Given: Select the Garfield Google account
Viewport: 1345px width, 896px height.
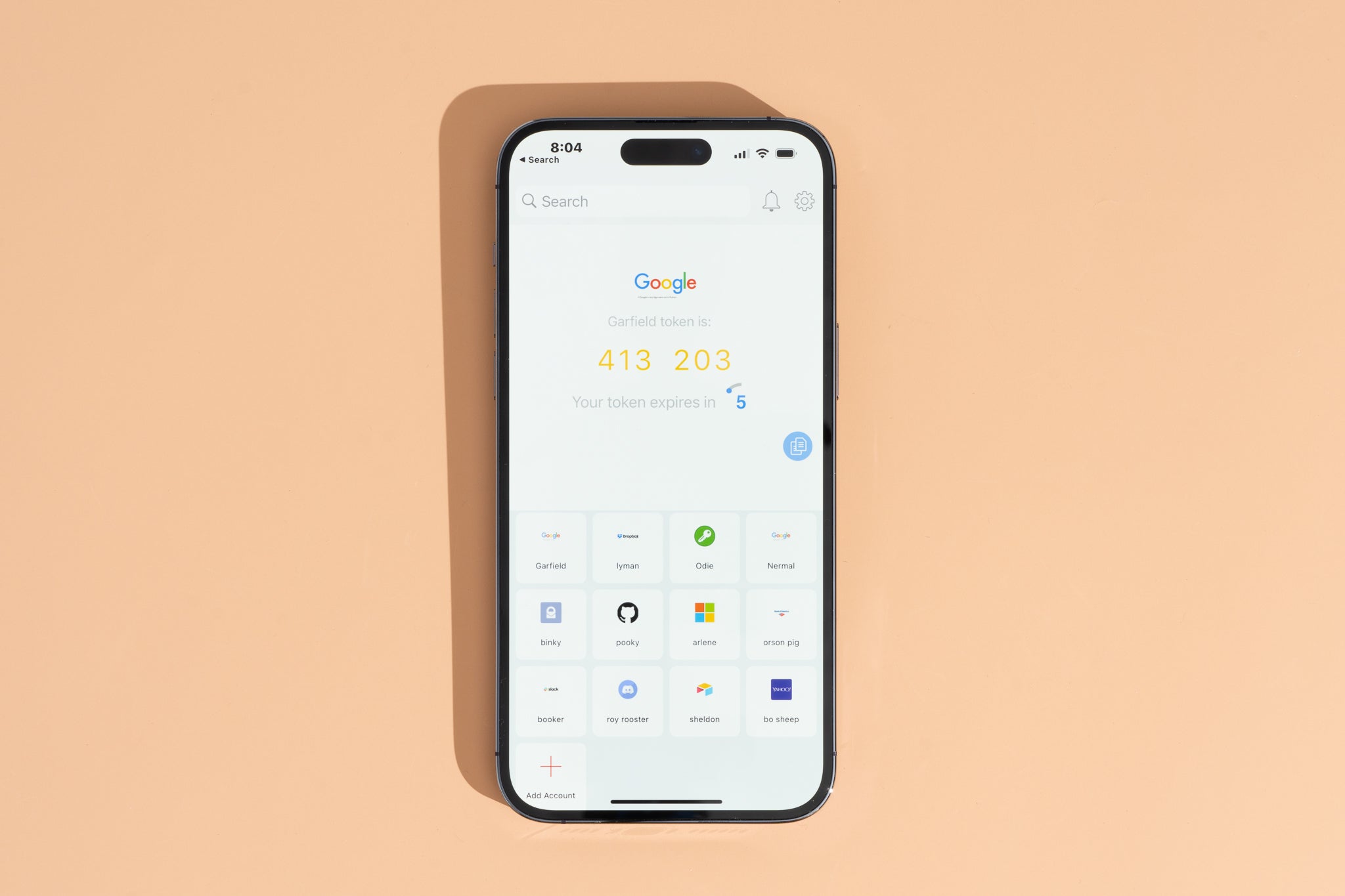Looking at the screenshot, I should click(551, 549).
